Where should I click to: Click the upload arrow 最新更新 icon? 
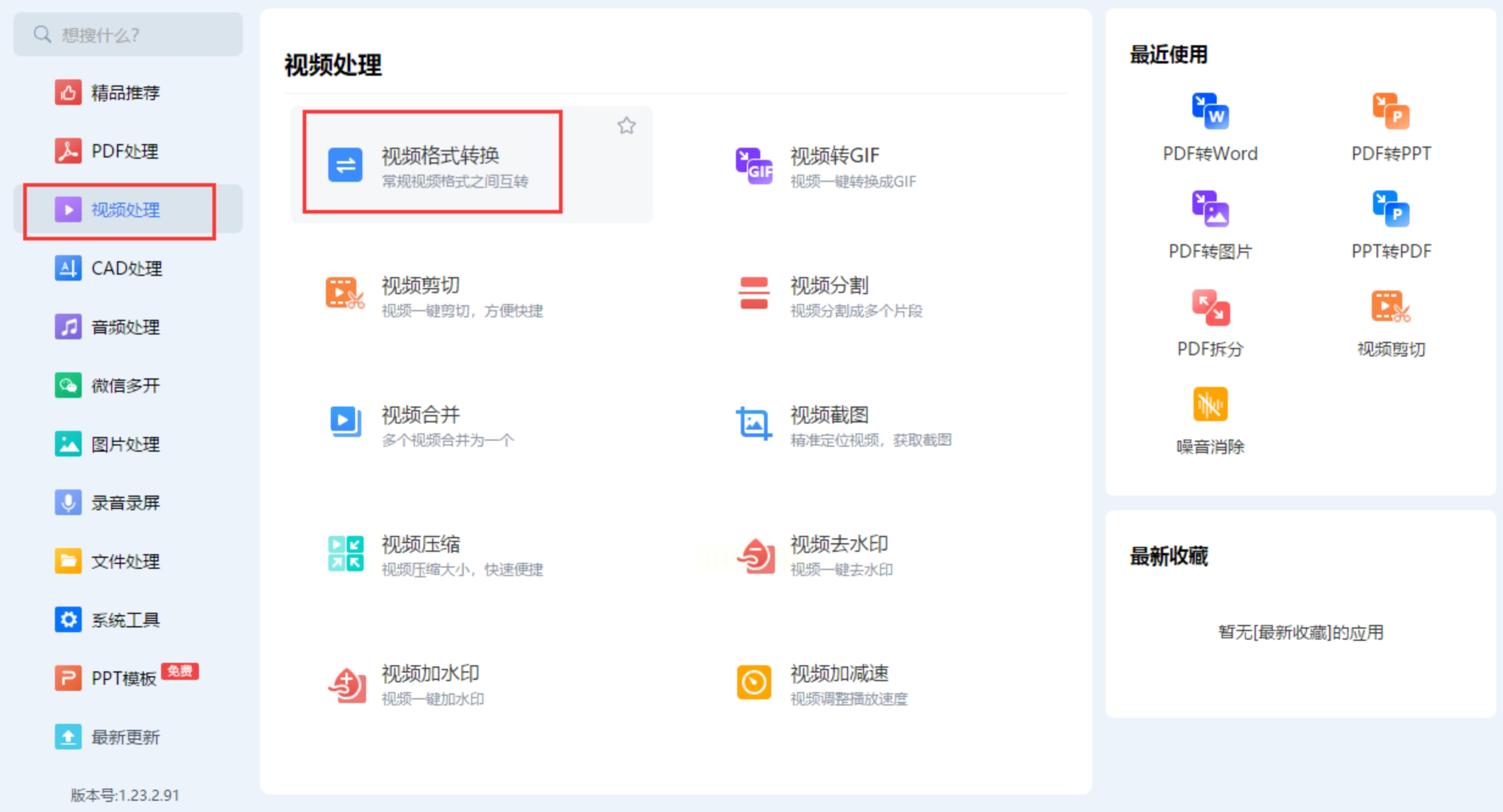[68, 736]
